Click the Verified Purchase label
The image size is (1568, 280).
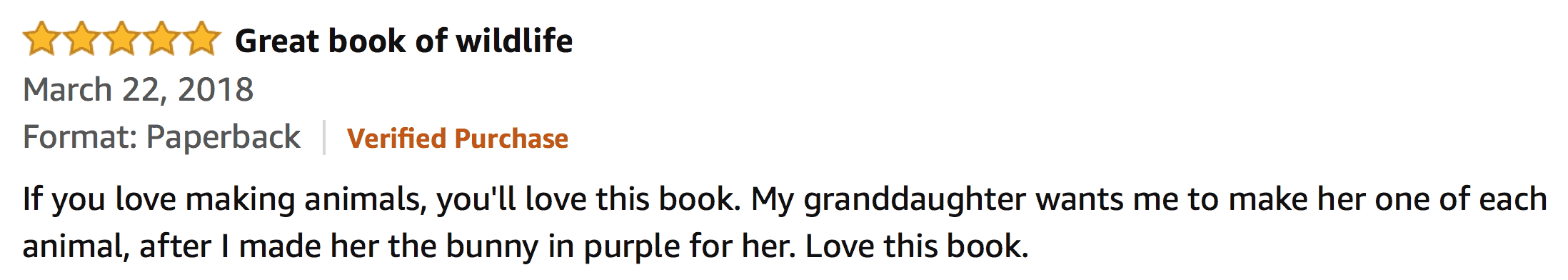[x=458, y=139]
